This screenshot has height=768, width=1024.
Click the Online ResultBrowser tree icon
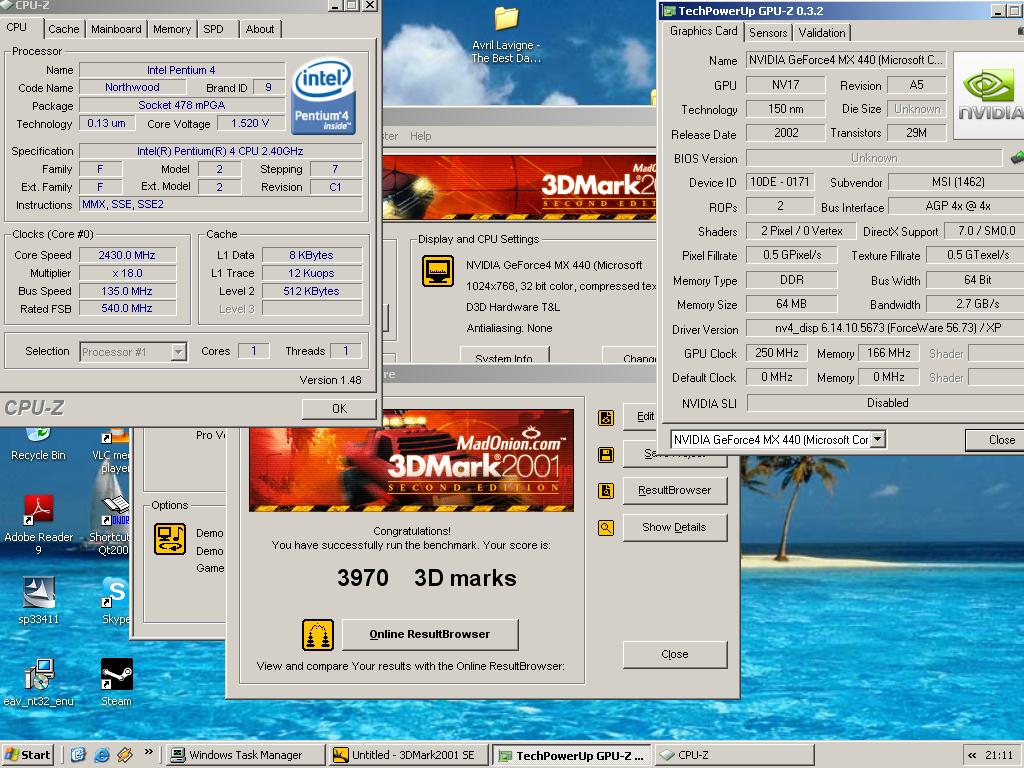point(318,635)
